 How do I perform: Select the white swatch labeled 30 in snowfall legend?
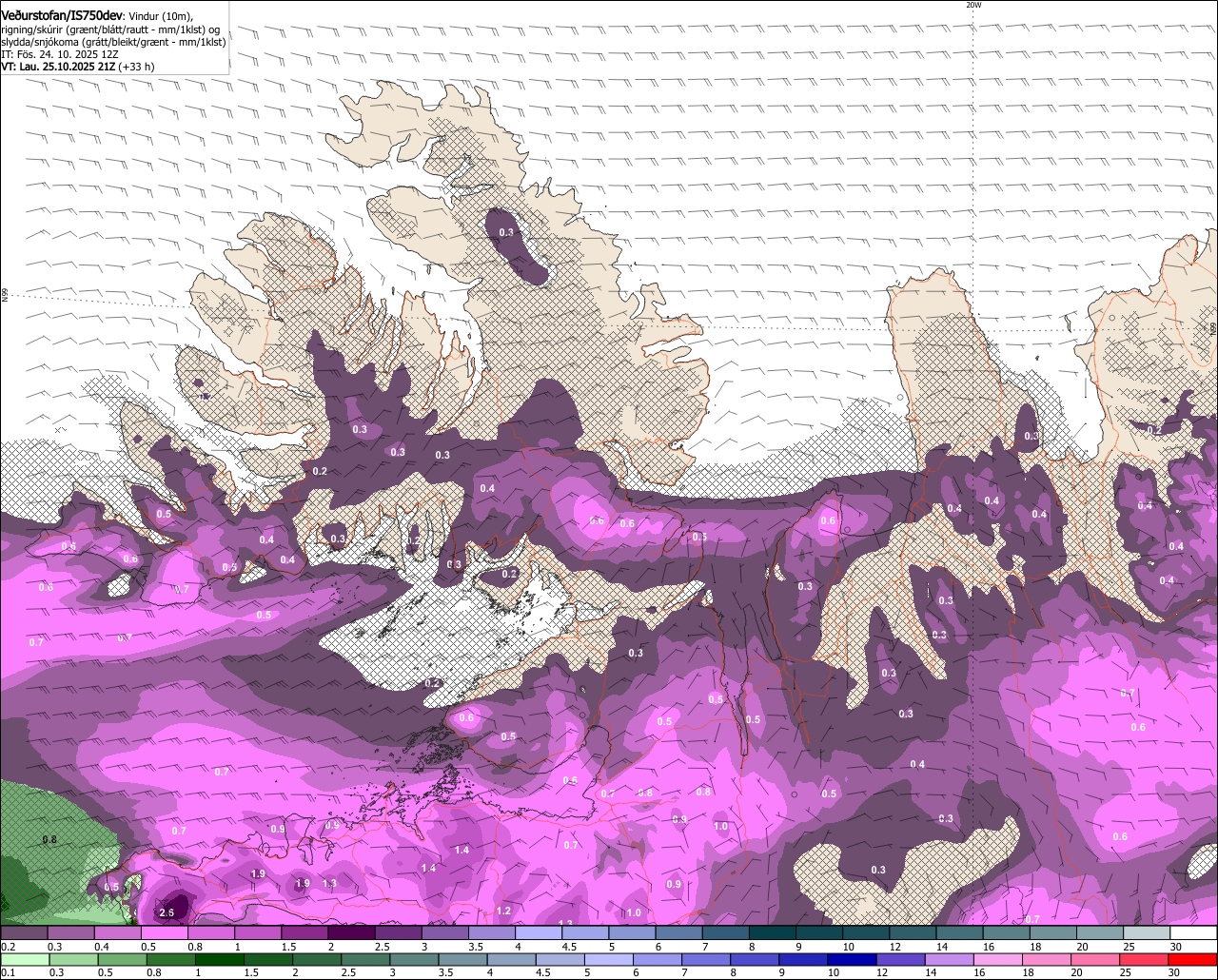tap(1193, 933)
